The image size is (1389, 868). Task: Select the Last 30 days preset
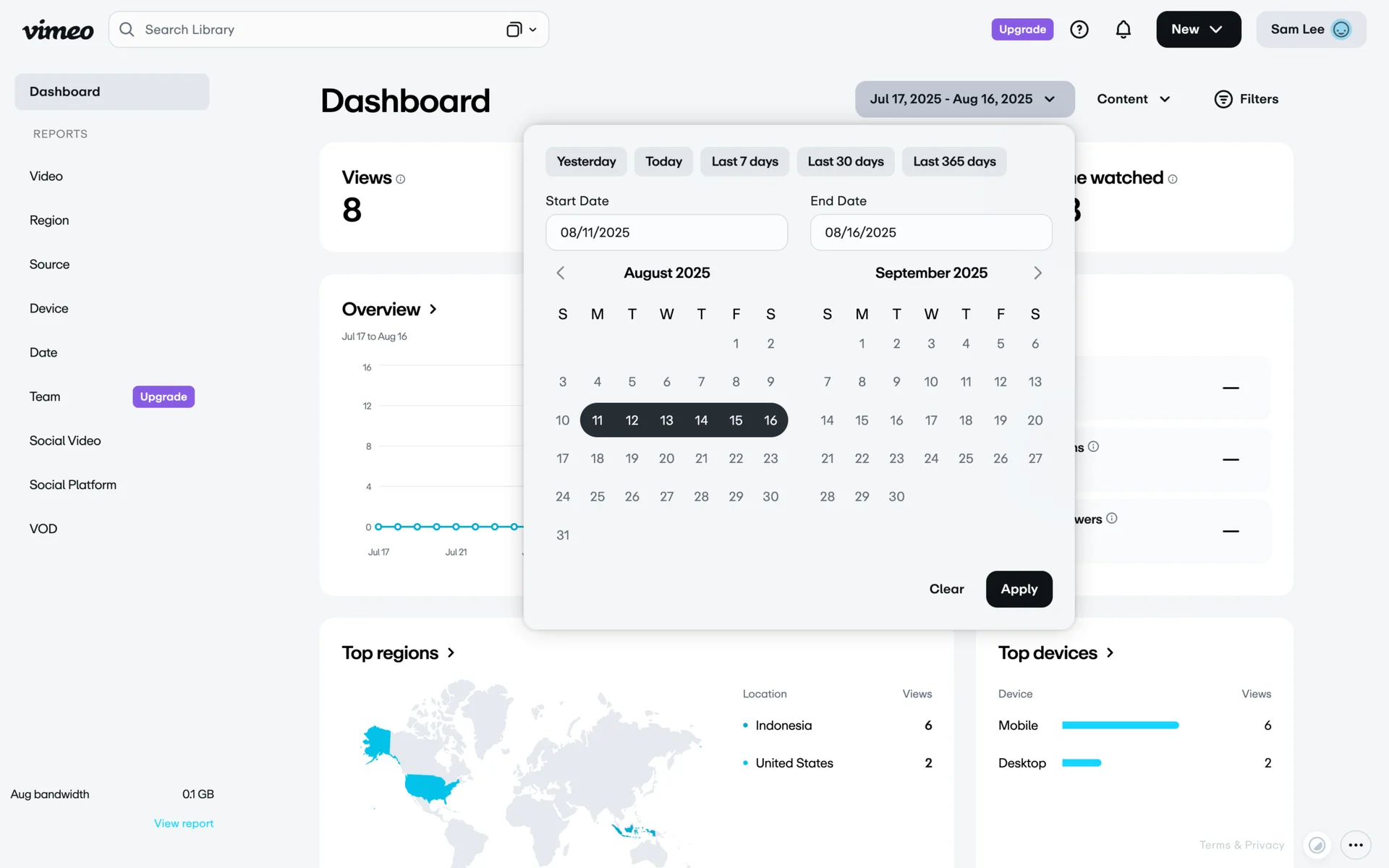pos(845,161)
